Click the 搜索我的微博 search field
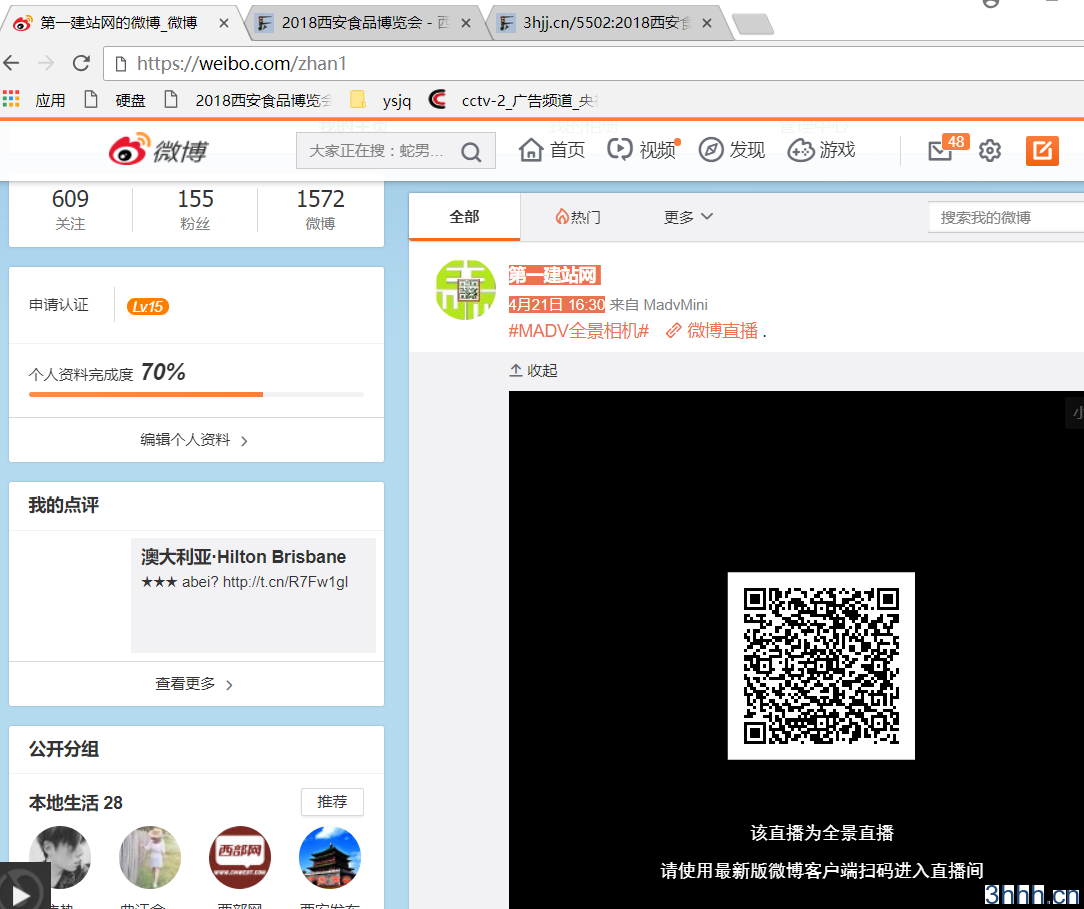The width and height of the screenshot is (1084, 909). point(1005,217)
